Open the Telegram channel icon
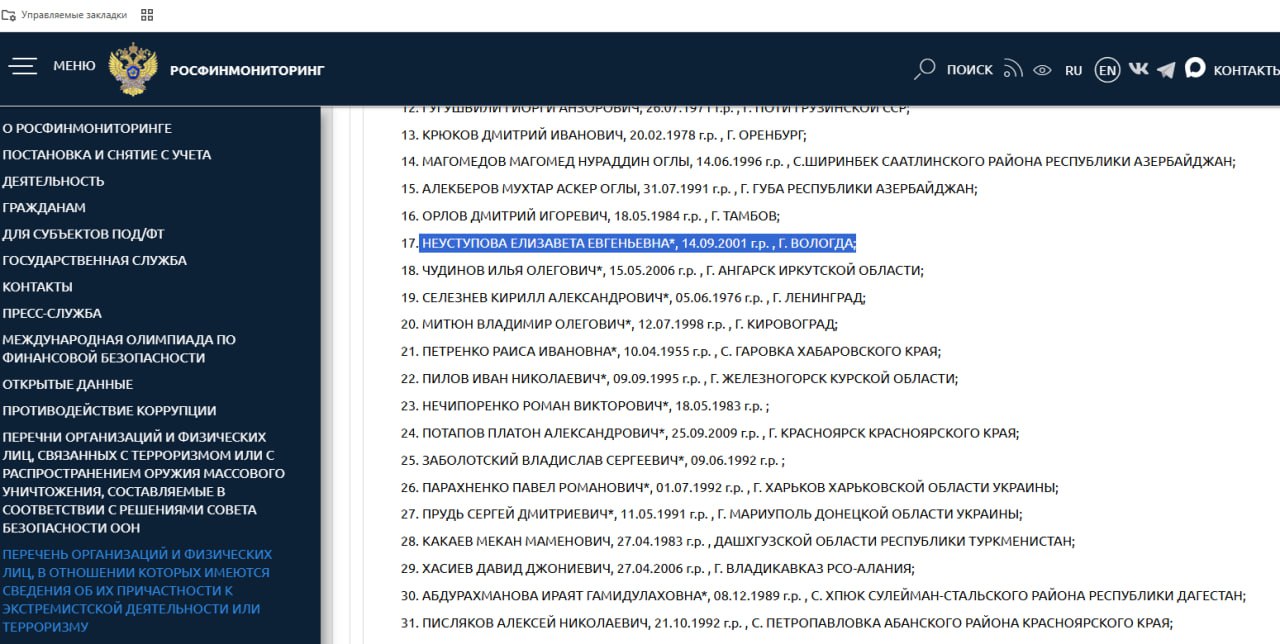This screenshot has height=644, width=1280. coord(1165,70)
